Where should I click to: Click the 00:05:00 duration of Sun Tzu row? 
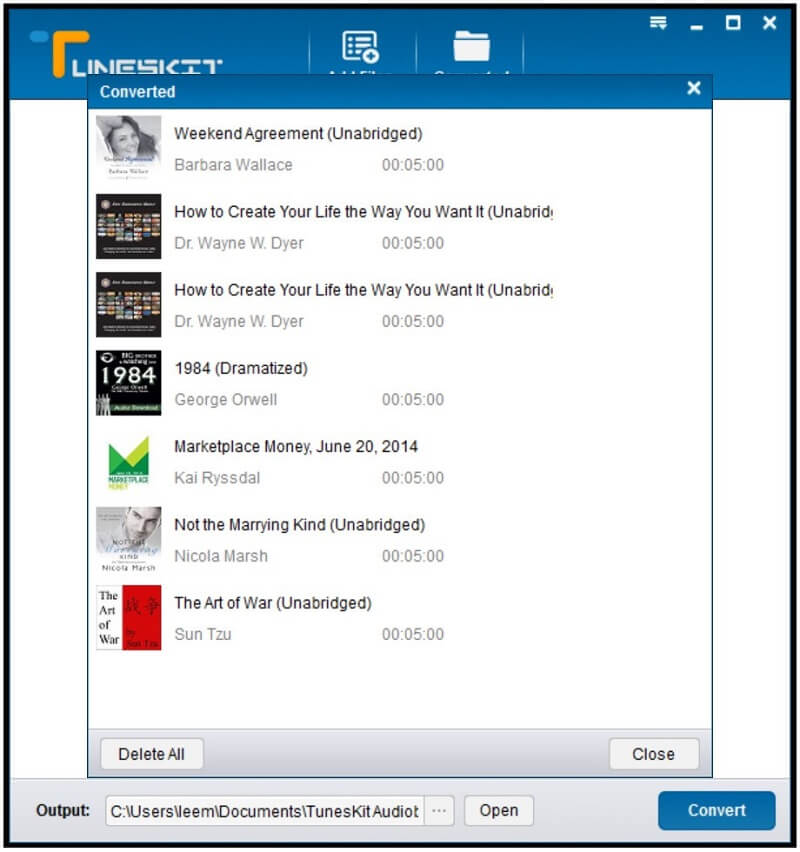pos(413,634)
